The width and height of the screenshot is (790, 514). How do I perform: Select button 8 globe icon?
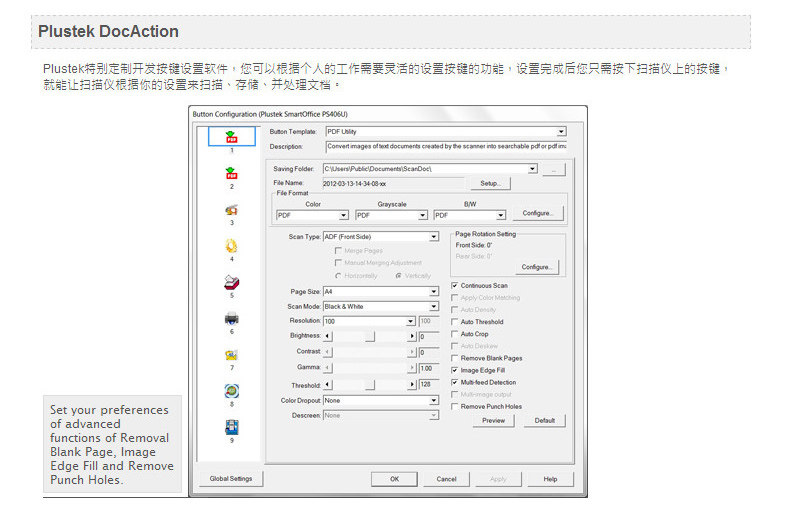pos(231,391)
